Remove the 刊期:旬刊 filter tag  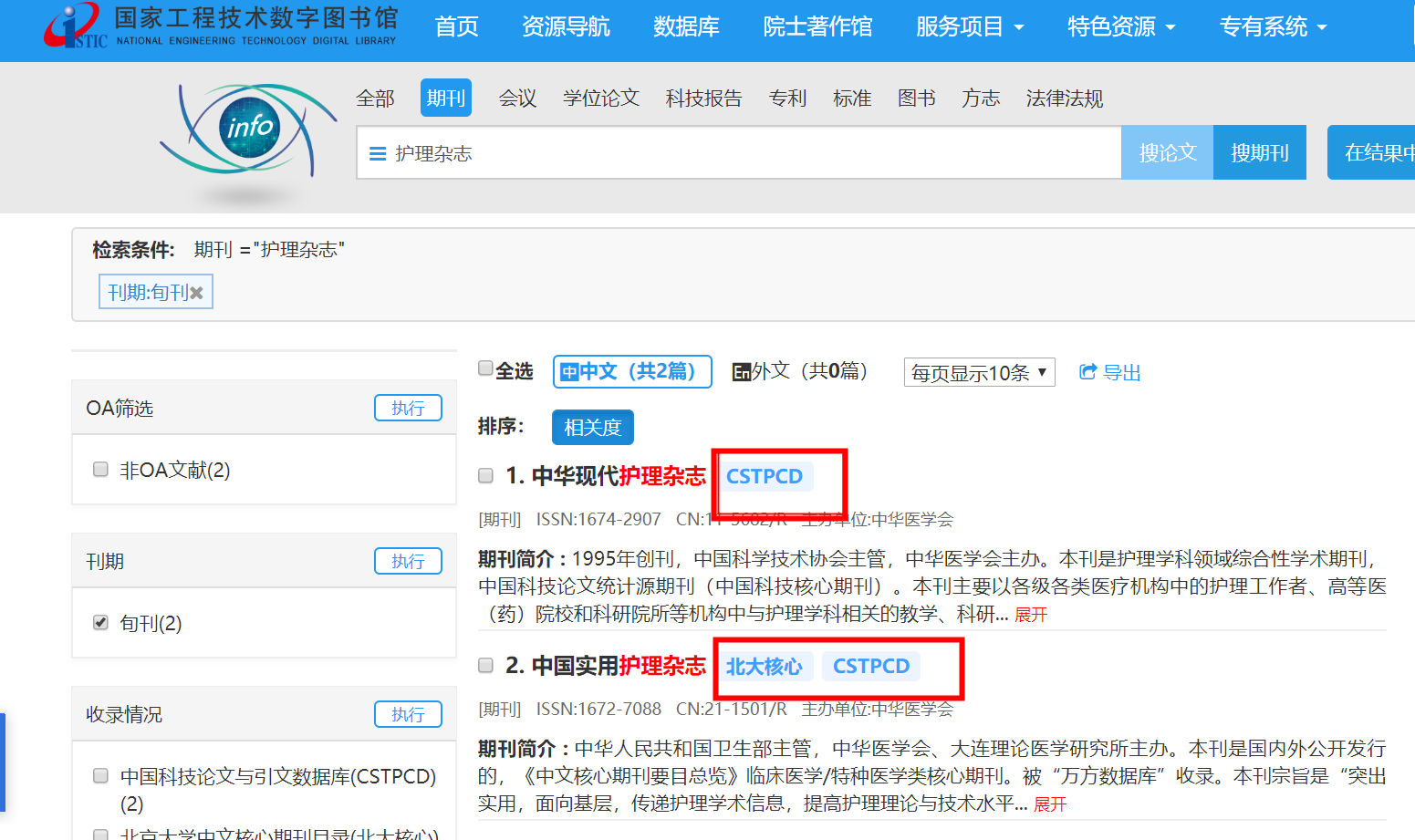point(196,293)
